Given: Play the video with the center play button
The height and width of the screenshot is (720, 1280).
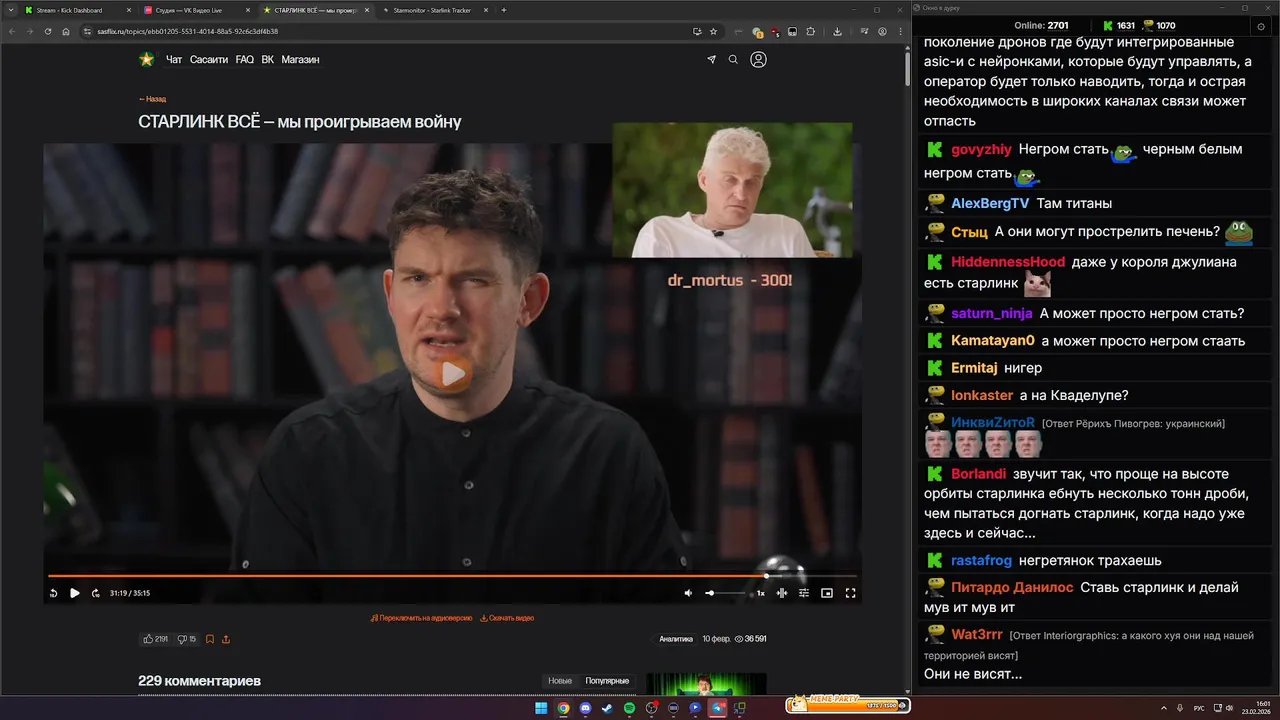Looking at the screenshot, I should 453,374.
